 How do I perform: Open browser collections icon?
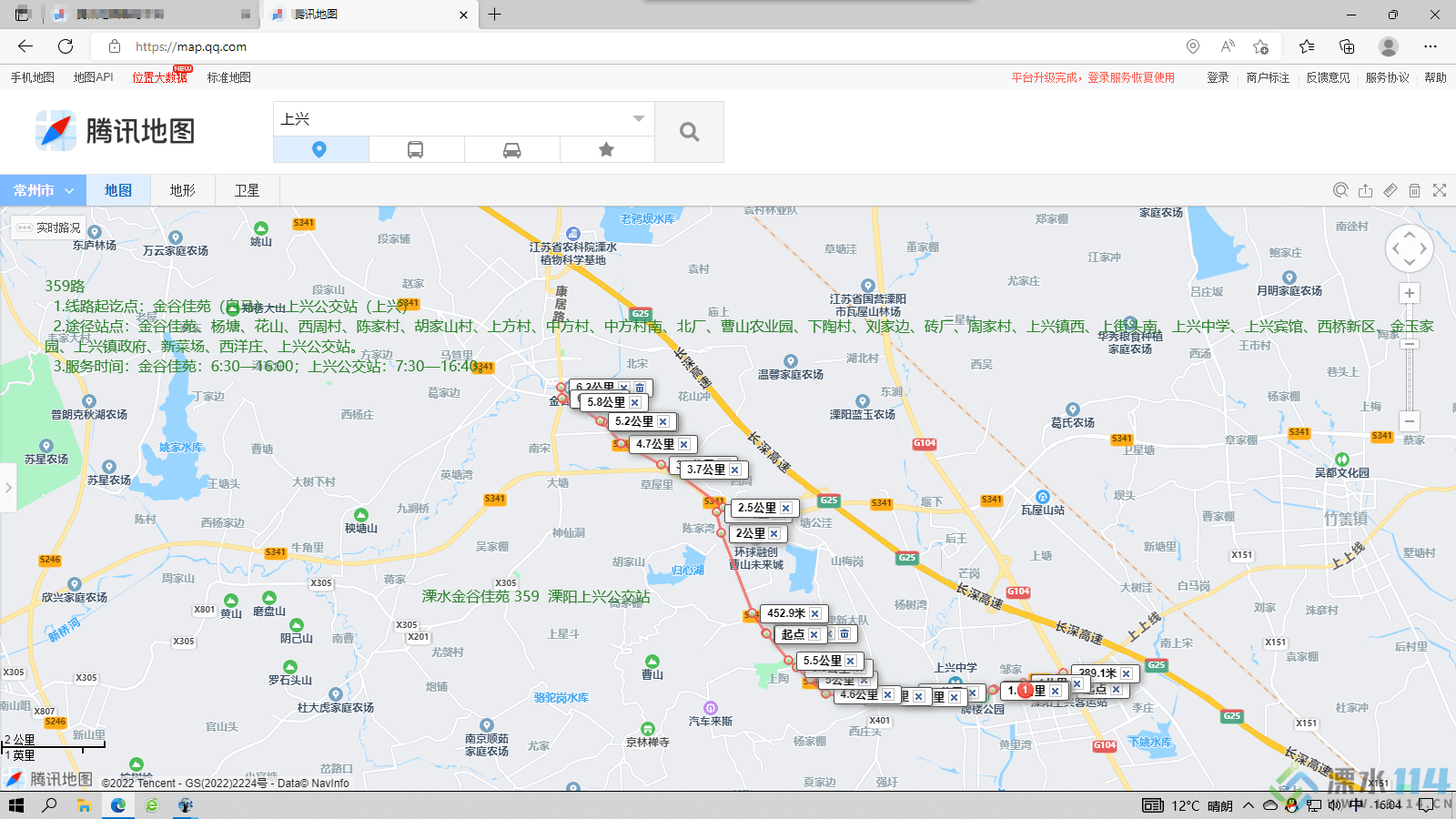coord(1347,46)
